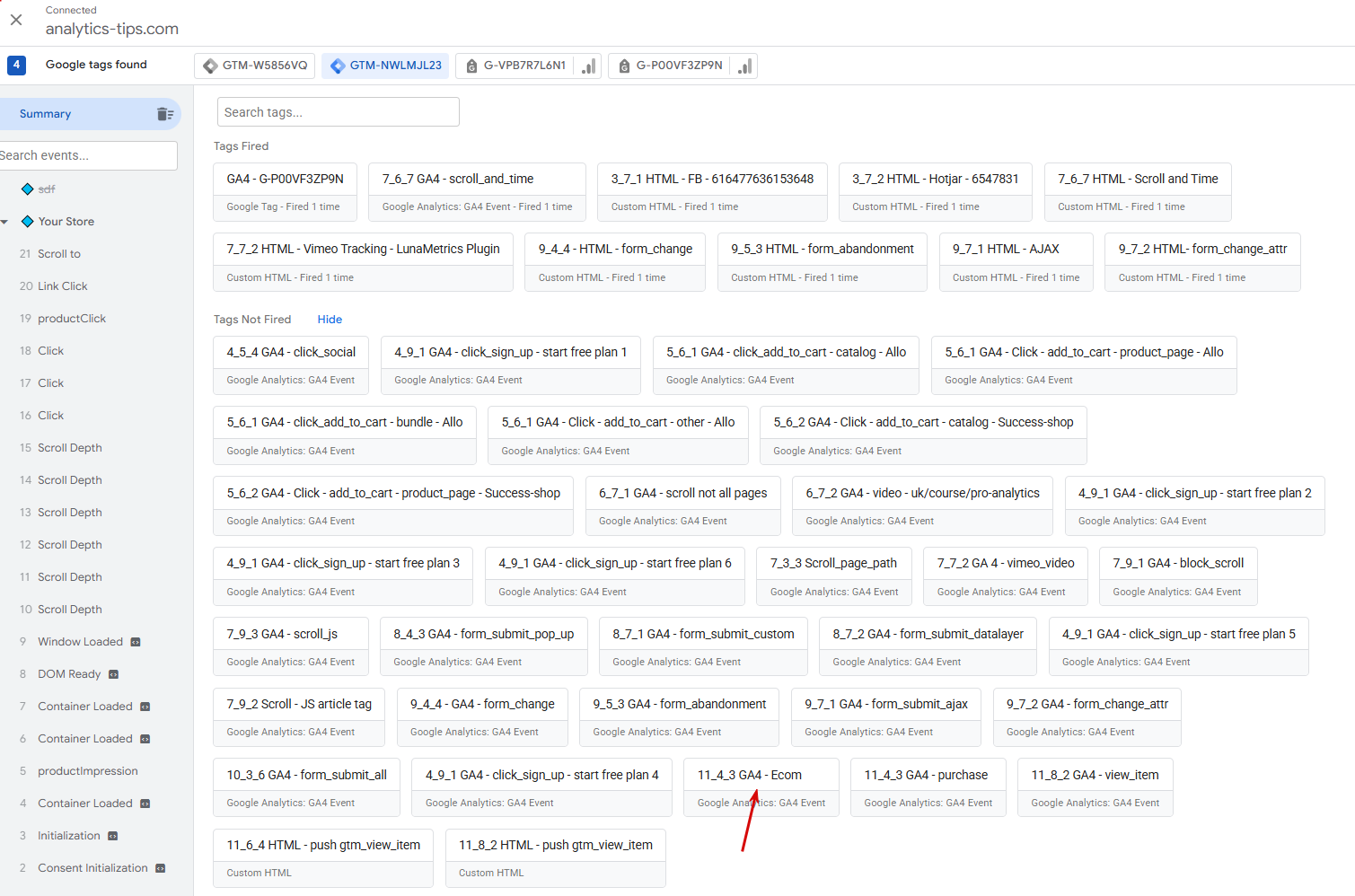1355x896 pixels.
Task: Open the 6_7_1 GA4 - scroll not all pages card
Action: (682, 506)
